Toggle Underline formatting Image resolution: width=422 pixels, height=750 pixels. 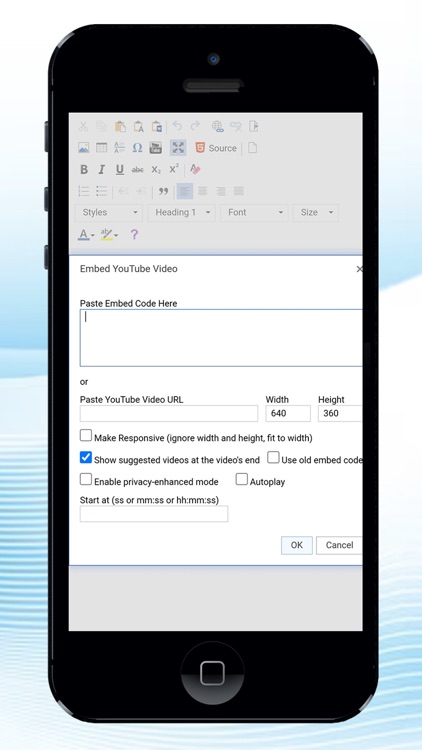(120, 169)
